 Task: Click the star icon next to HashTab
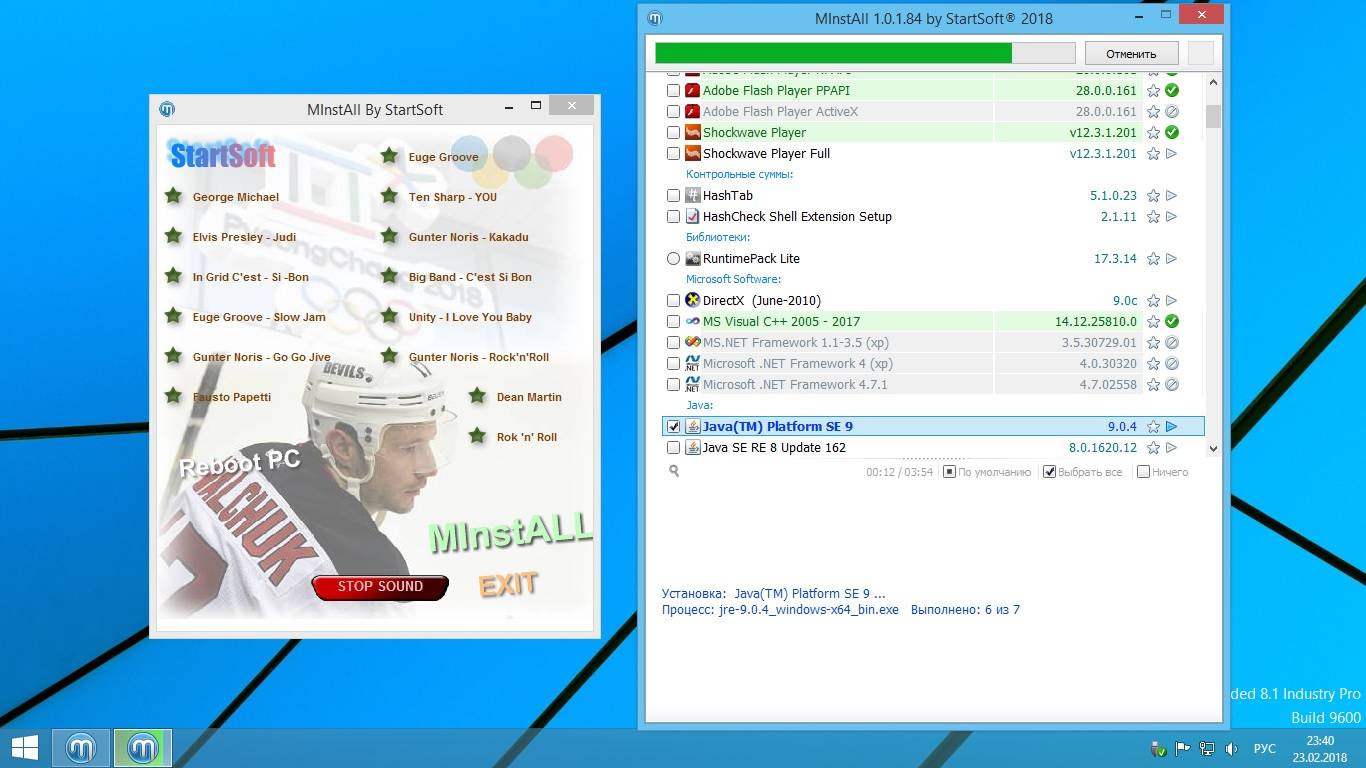pyautogui.click(x=1153, y=195)
